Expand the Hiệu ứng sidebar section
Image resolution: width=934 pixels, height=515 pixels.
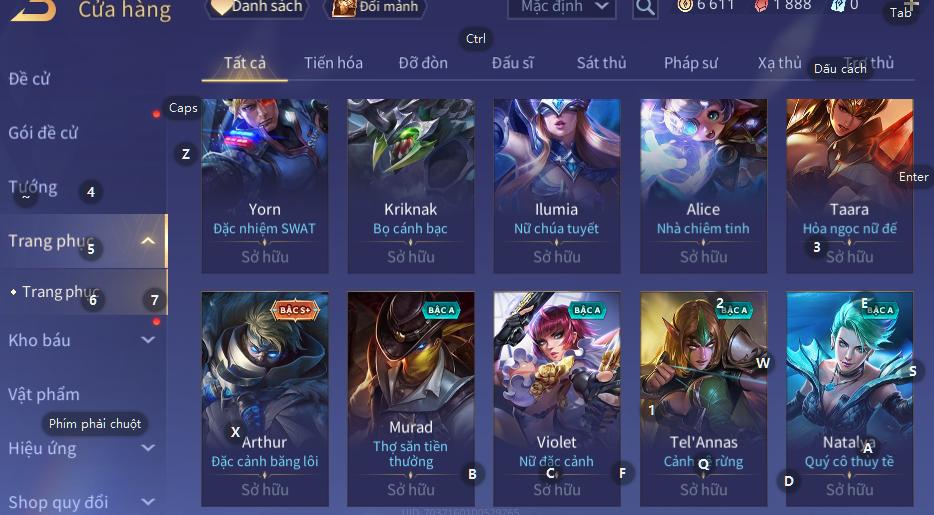click(x=148, y=448)
